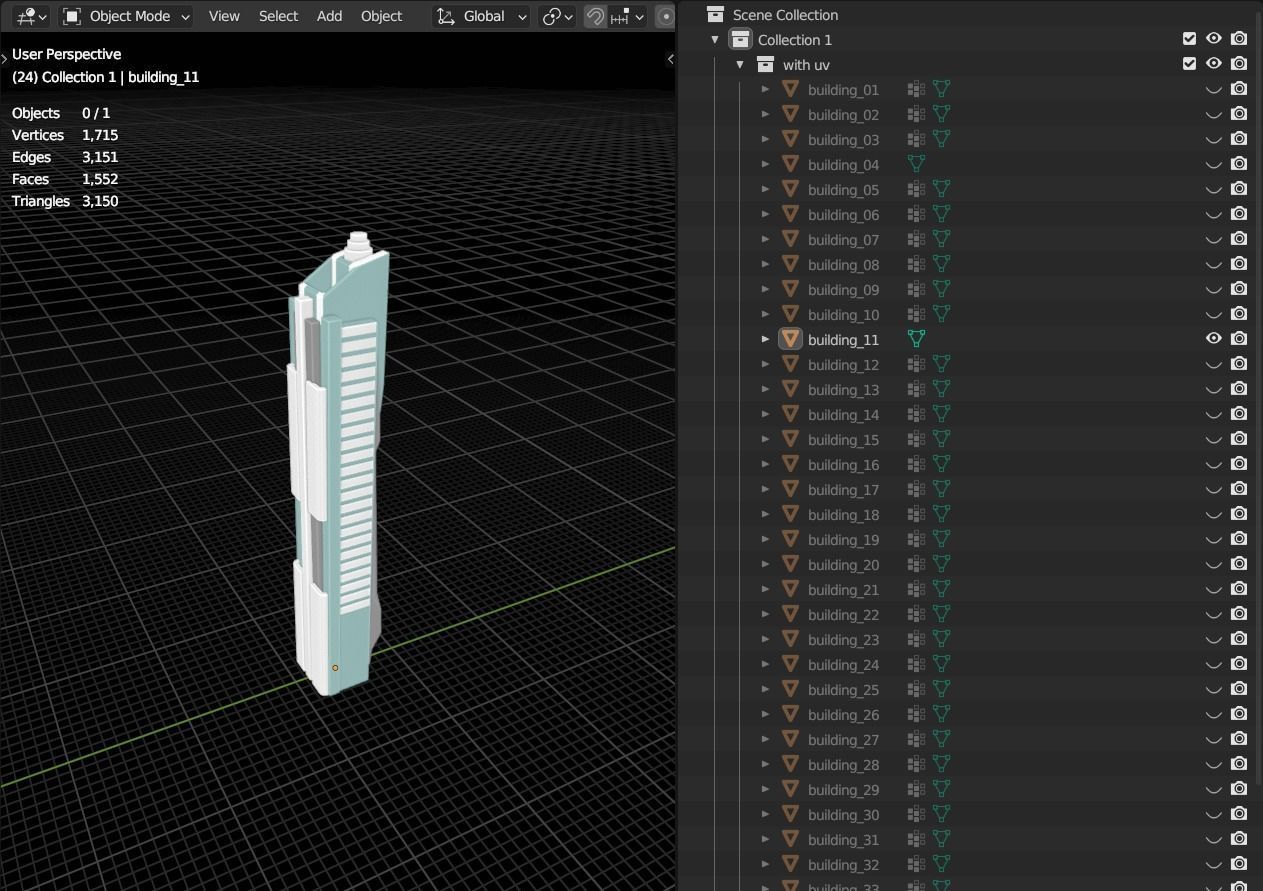Click the proportional editing icon
This screenshot has height=891, width=1263.
(666, 16)
